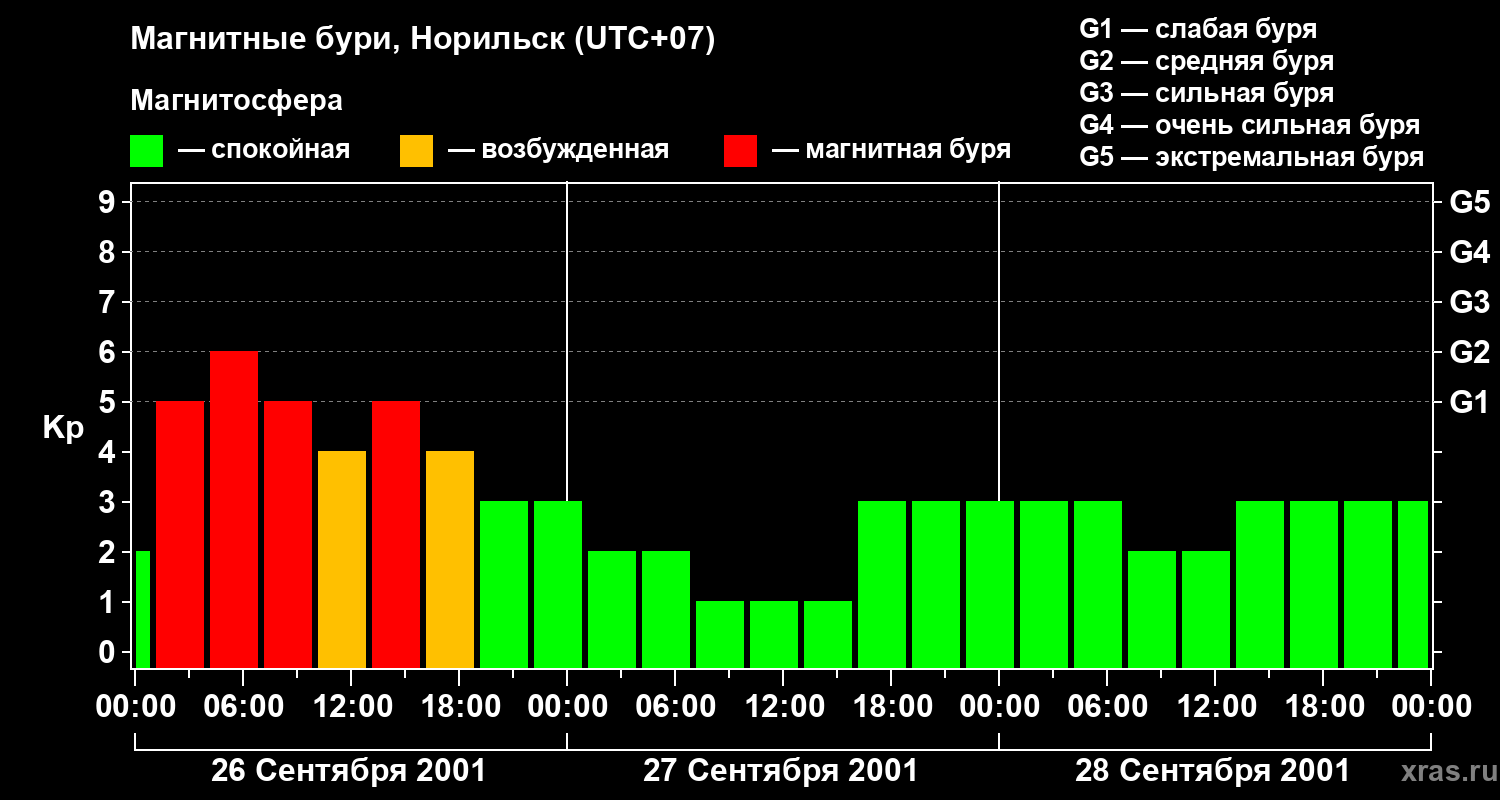This screenshot has width=1500, height=800.
Task: Click the 'G1' label on right axis
Action: (1470, 403)
